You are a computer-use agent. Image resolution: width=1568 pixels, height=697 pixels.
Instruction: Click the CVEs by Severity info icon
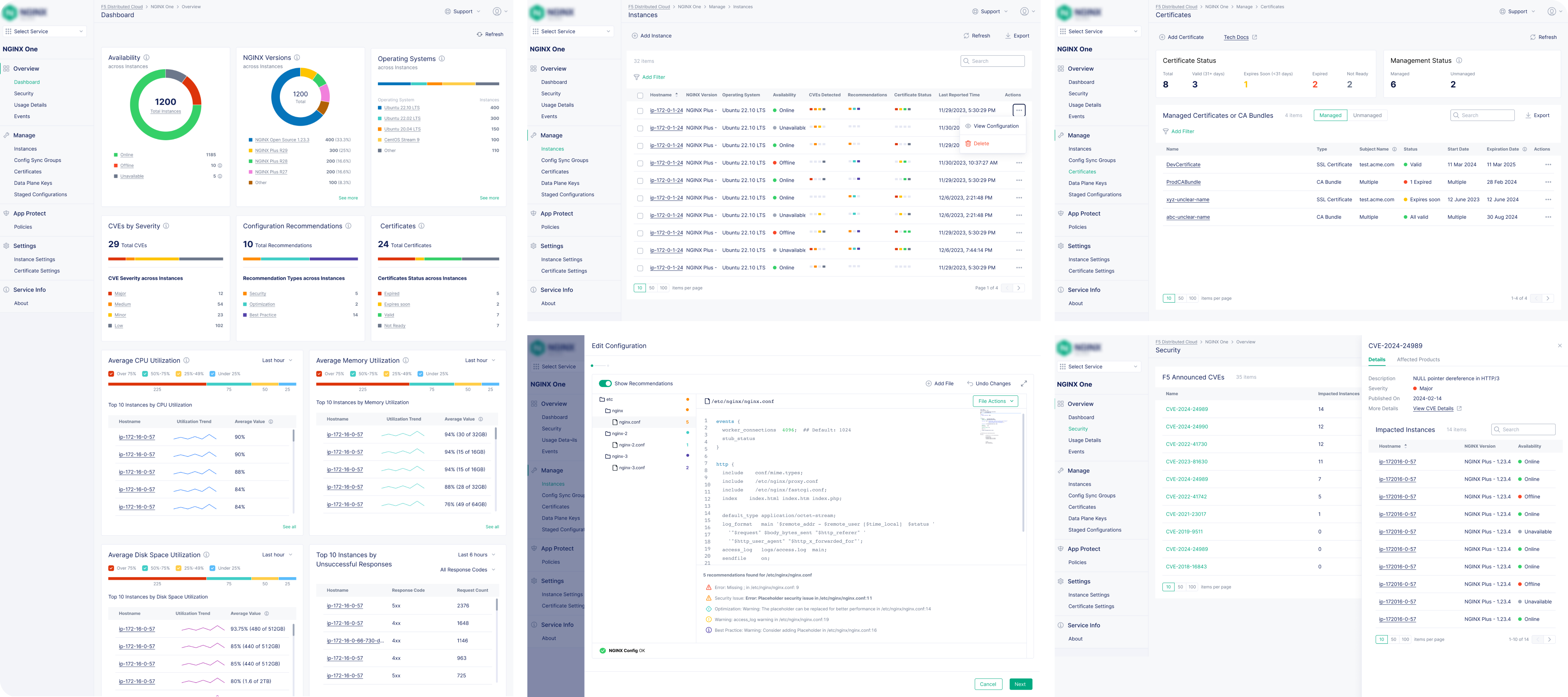click(x=166, y=226)
